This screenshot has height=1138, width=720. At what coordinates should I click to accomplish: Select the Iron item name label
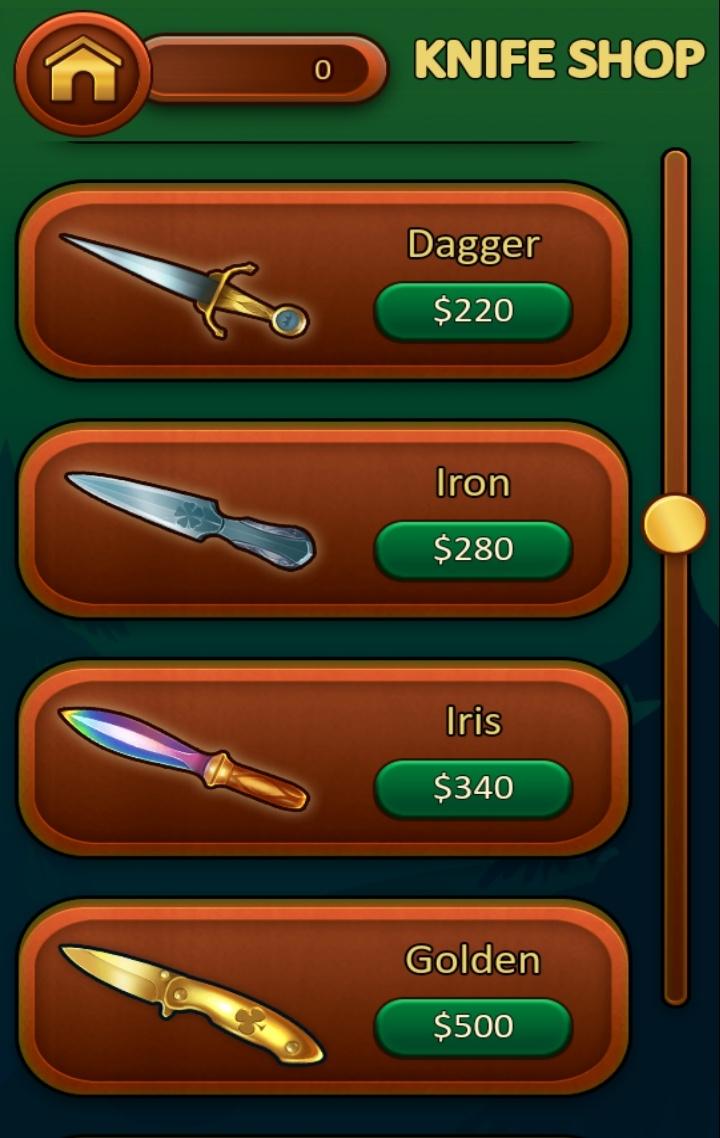473,483
